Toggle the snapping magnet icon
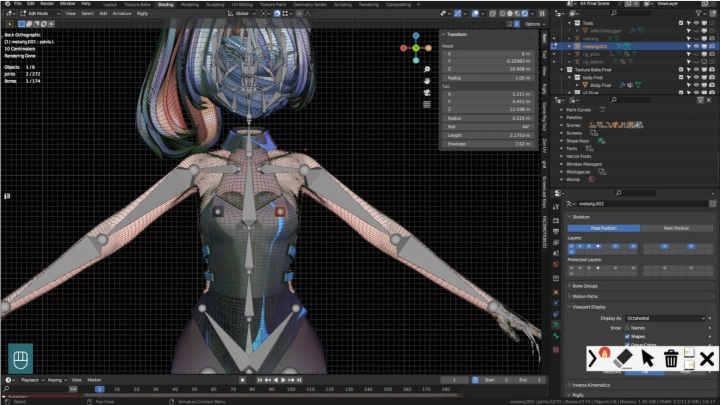This screenshot has width=720, height=405. 277,14
